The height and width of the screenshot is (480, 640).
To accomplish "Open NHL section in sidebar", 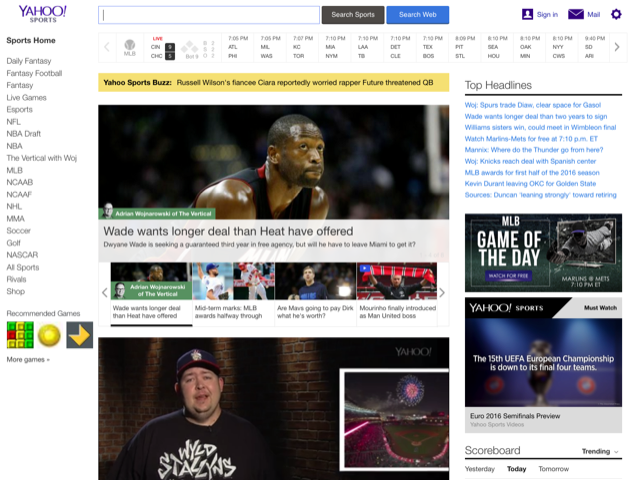I will point(14,206).
